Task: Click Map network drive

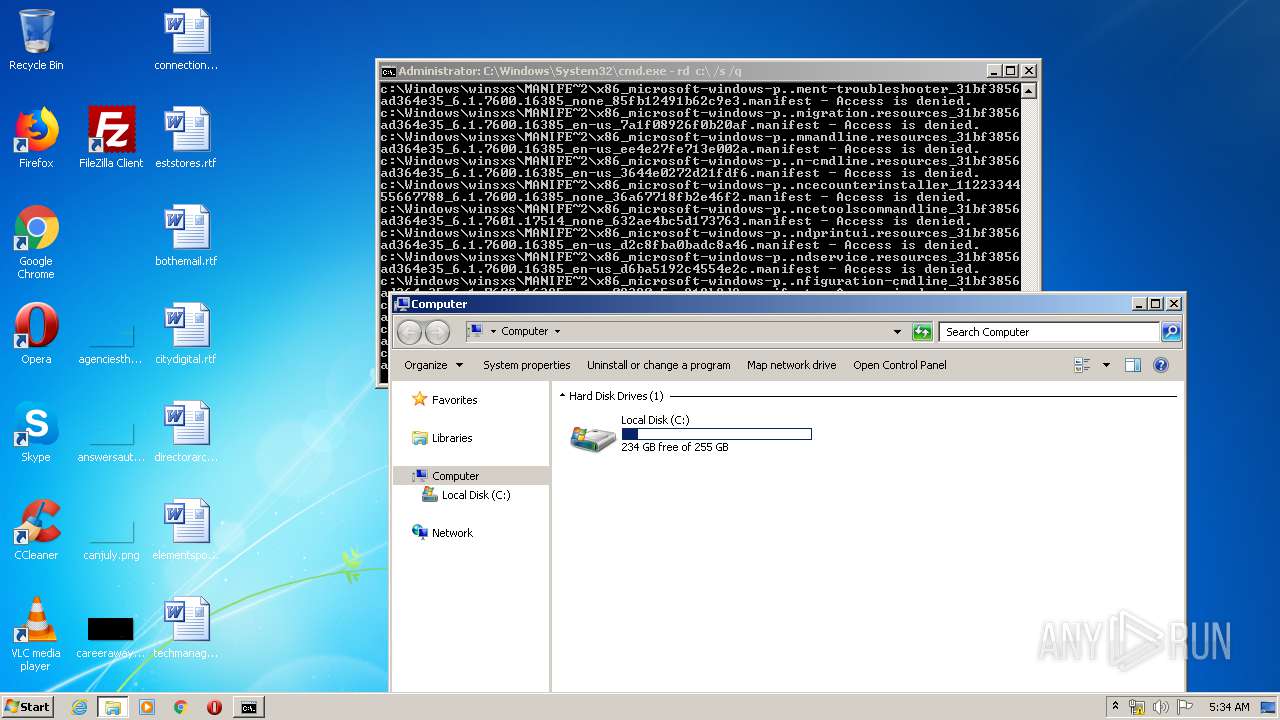Action: point(792,365)
